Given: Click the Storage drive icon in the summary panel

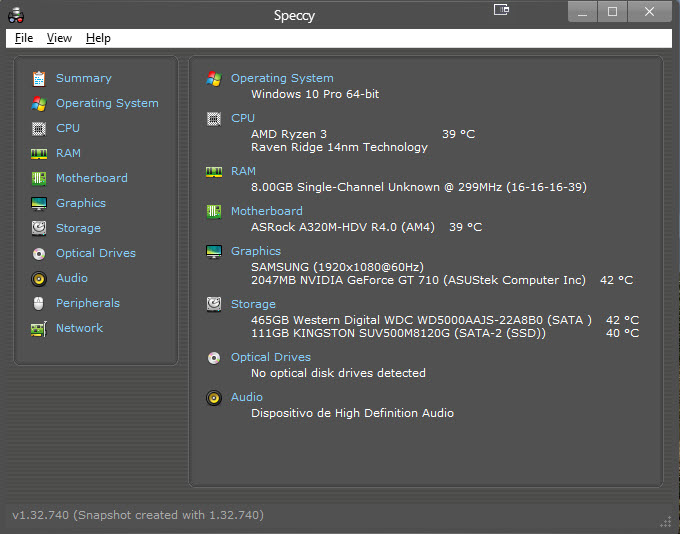Looking at the screenshot, I should (214, 305).
